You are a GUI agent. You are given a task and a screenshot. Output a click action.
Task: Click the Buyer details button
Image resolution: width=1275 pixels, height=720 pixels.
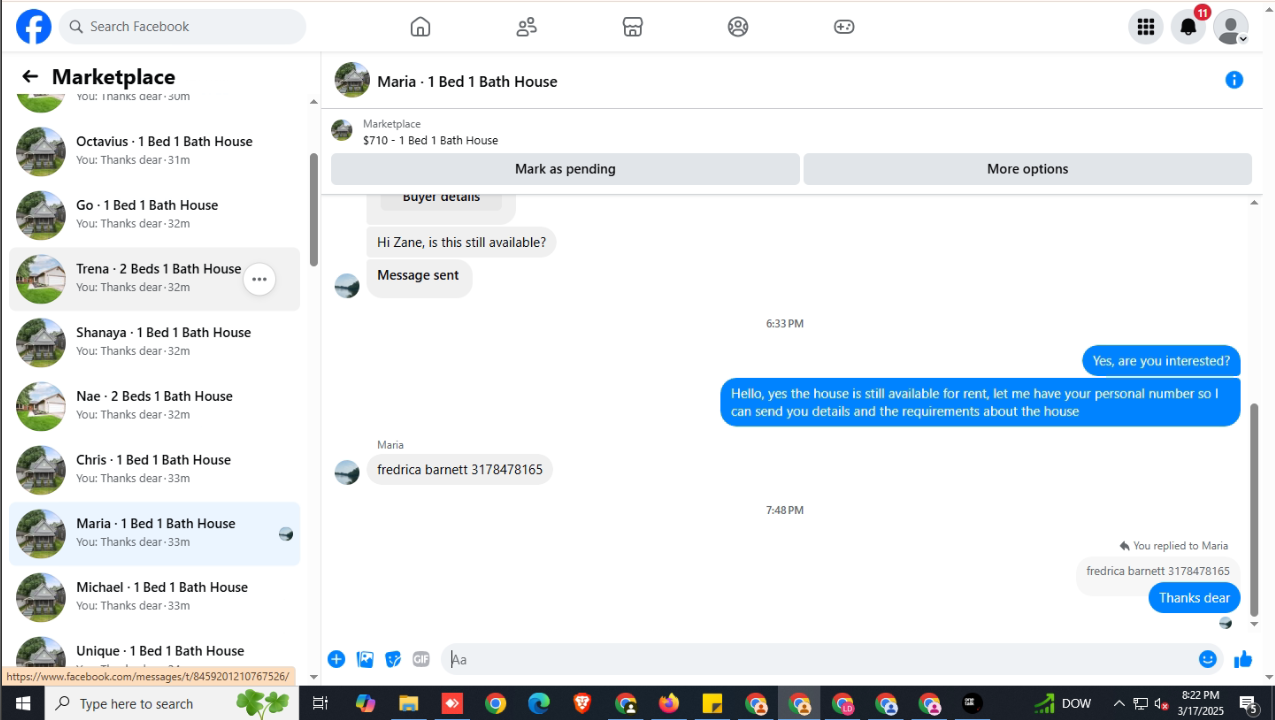click(441, 198)
